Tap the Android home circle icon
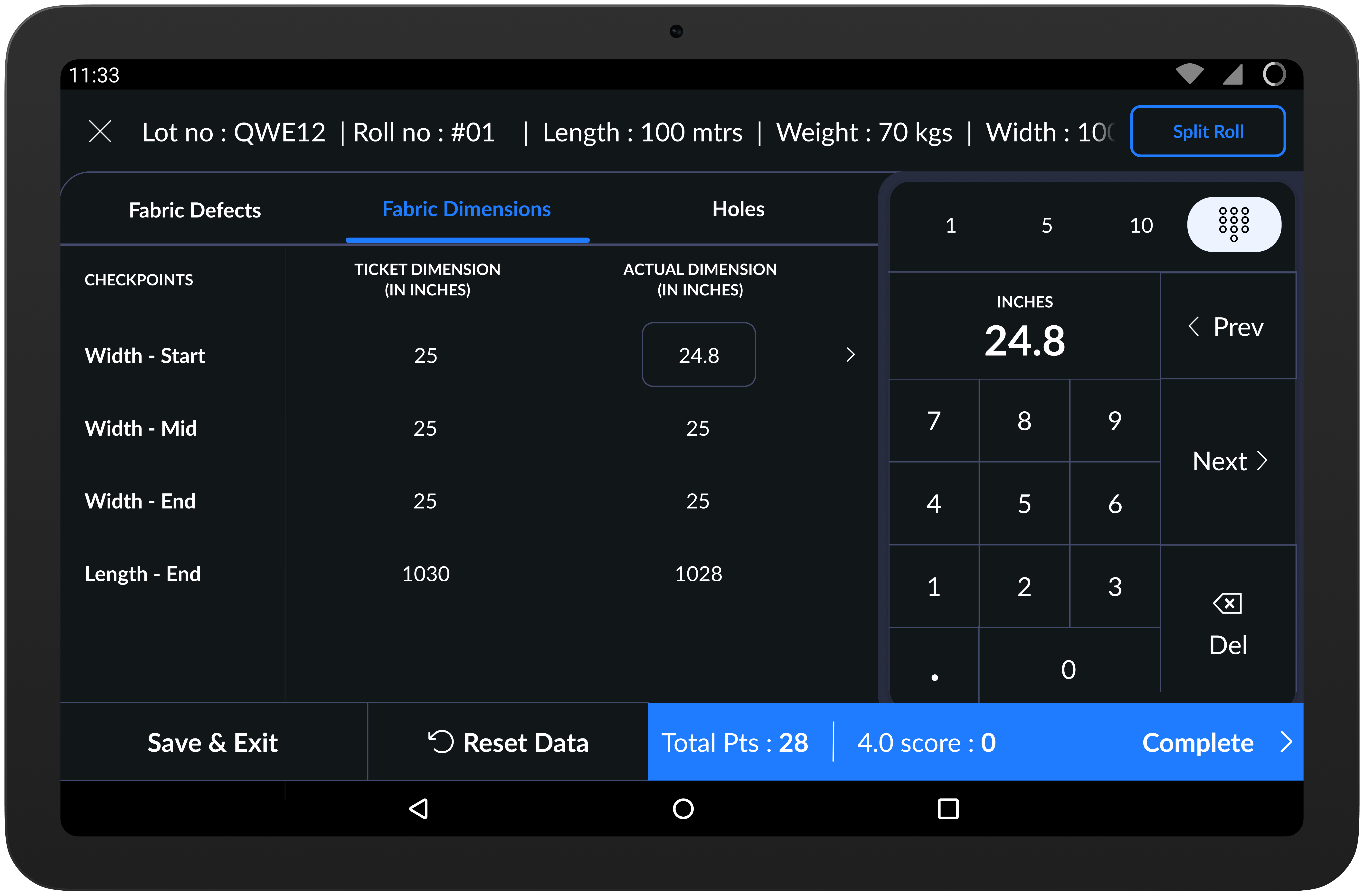 682,808
